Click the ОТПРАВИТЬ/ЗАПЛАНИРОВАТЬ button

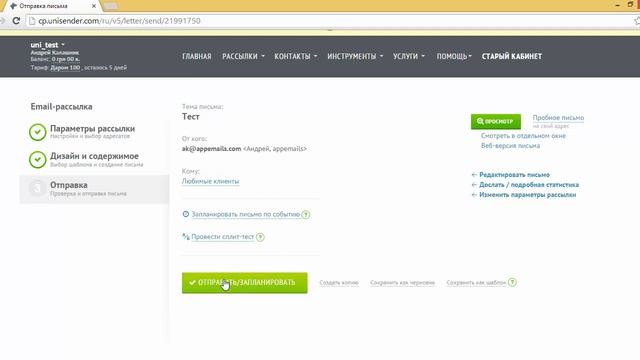[x=244, y=283]
